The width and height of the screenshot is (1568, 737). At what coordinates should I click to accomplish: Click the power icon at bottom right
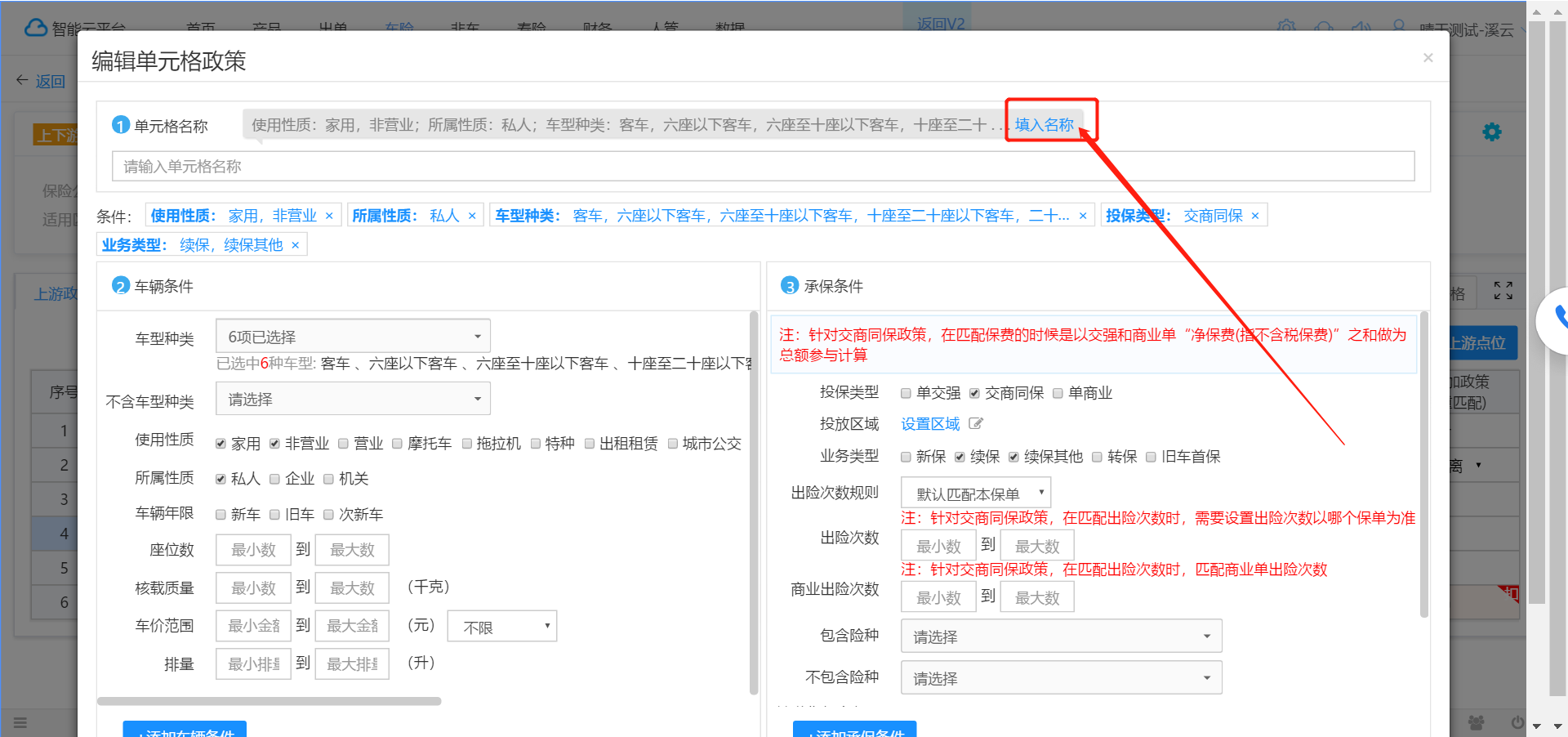[x=1517, y=722]
